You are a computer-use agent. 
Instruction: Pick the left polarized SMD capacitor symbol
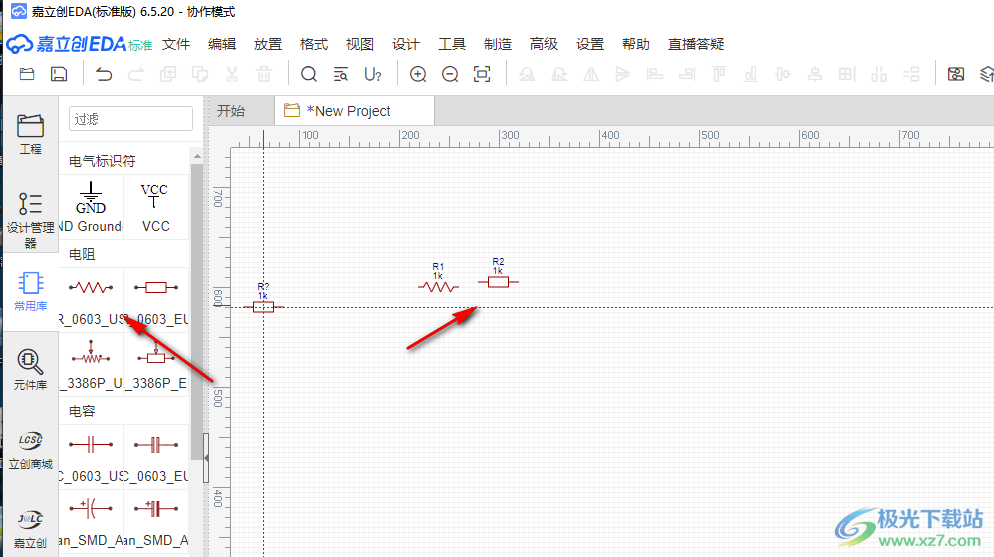coord(91,522)
